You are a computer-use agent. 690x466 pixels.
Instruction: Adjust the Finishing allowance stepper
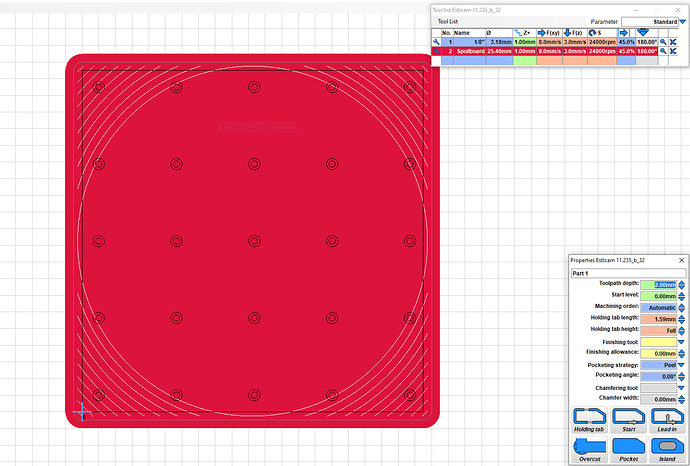(x=682, y=353)
